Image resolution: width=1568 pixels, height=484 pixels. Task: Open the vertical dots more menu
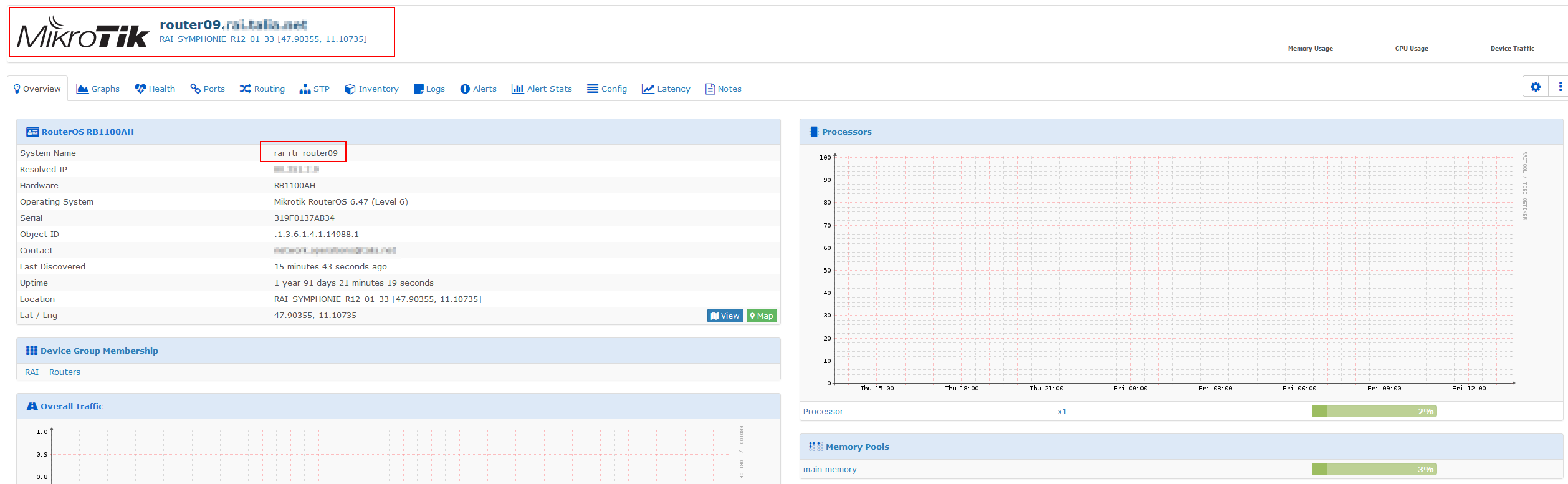[1560, 87]
